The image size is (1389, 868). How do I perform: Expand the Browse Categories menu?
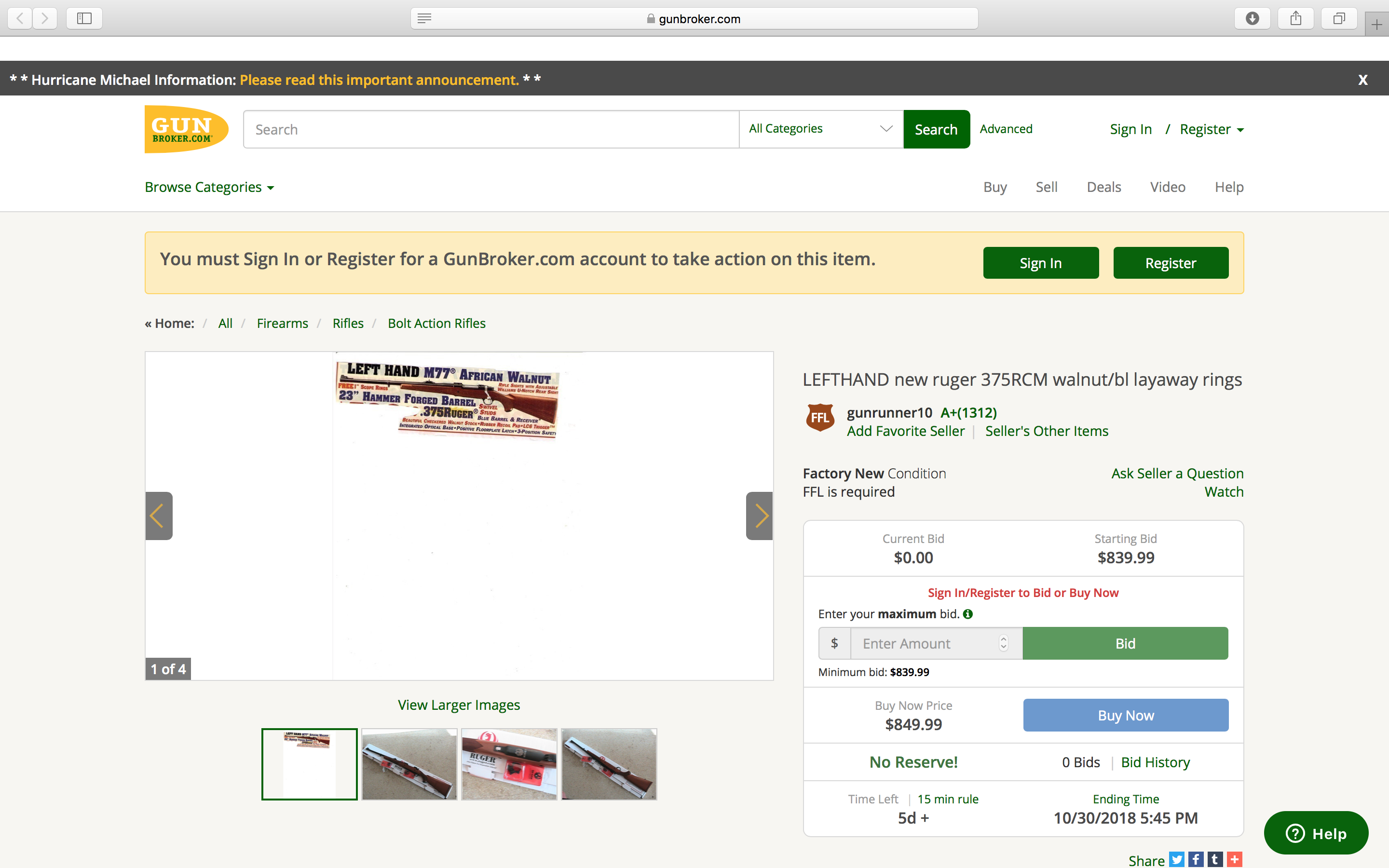[x=209, y=187]
